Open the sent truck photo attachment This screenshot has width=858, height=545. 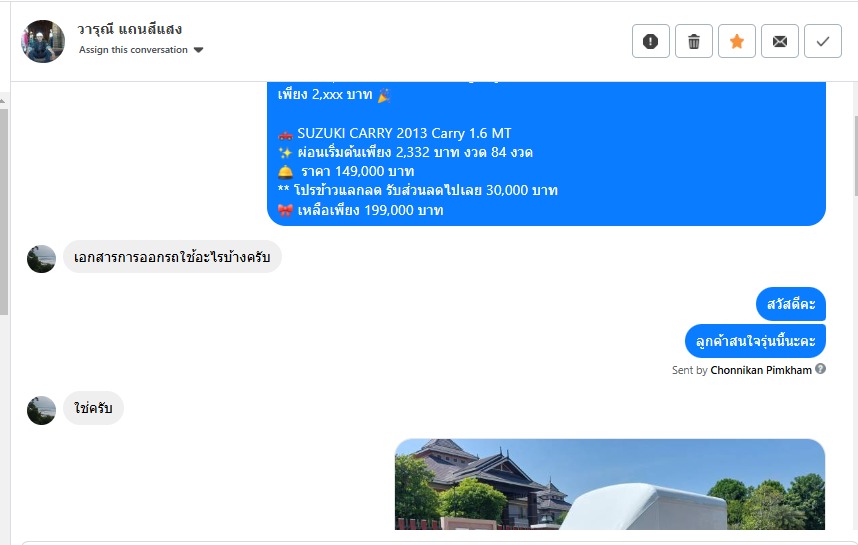click(x=610, y=484)
